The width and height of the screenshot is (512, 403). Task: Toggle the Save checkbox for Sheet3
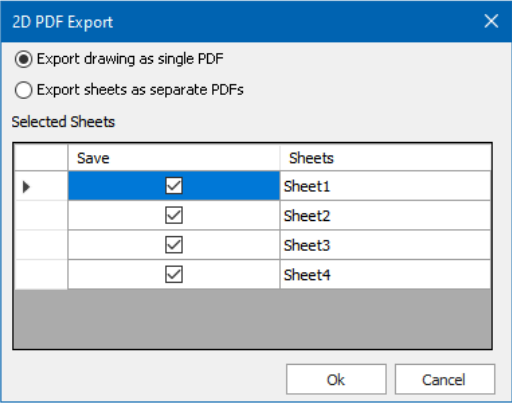tap(174, 245)
